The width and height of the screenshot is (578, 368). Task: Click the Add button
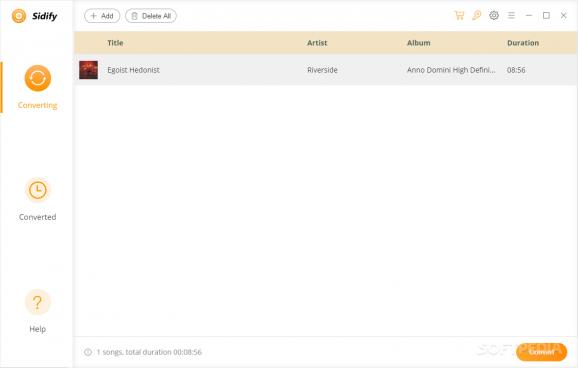[x=102, y=16]
